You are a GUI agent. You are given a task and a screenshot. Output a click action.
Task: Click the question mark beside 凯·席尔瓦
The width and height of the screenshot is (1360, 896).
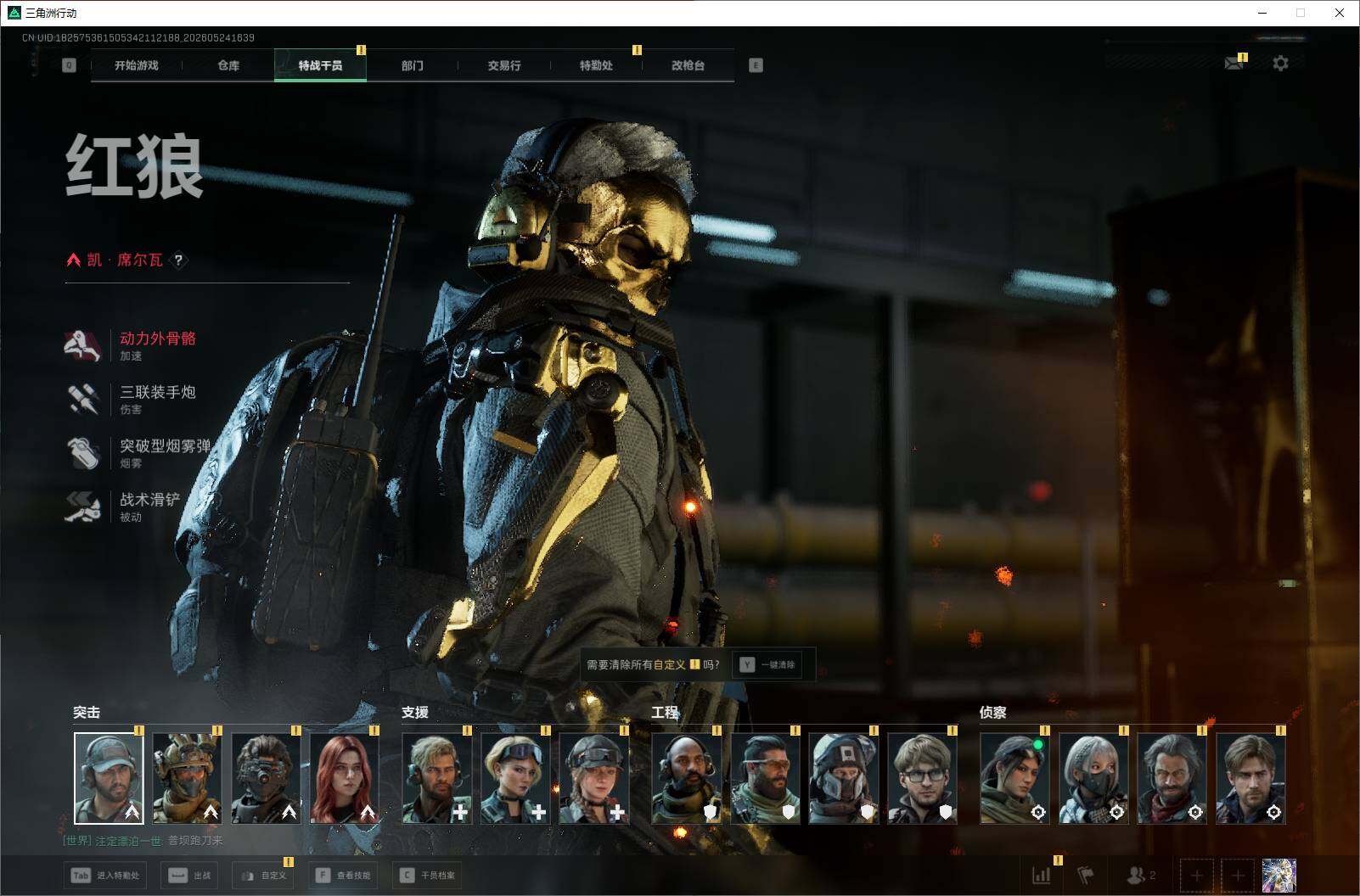[x=178, y=260]
